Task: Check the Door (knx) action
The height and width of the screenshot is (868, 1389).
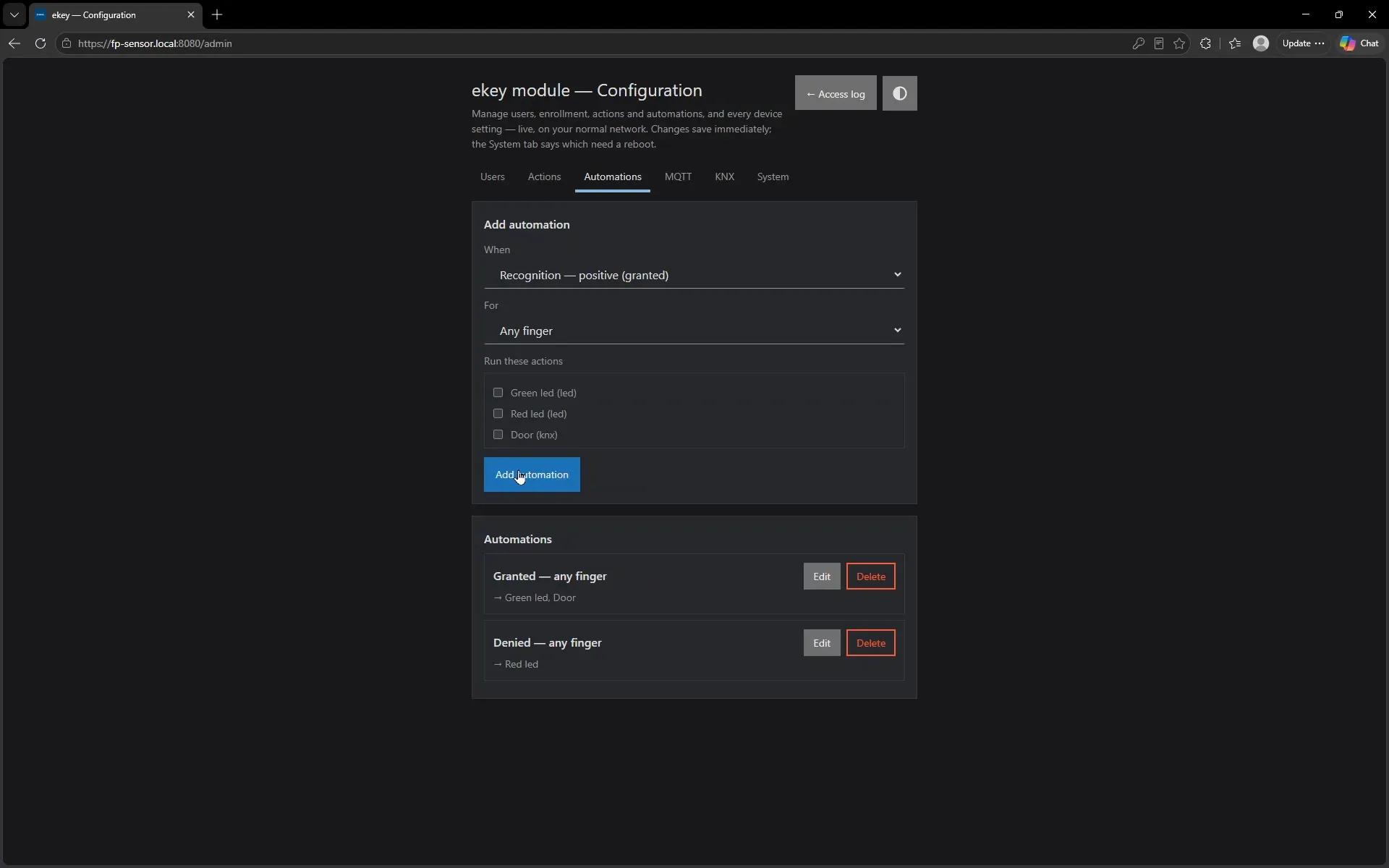Action: tap(498, 435)
